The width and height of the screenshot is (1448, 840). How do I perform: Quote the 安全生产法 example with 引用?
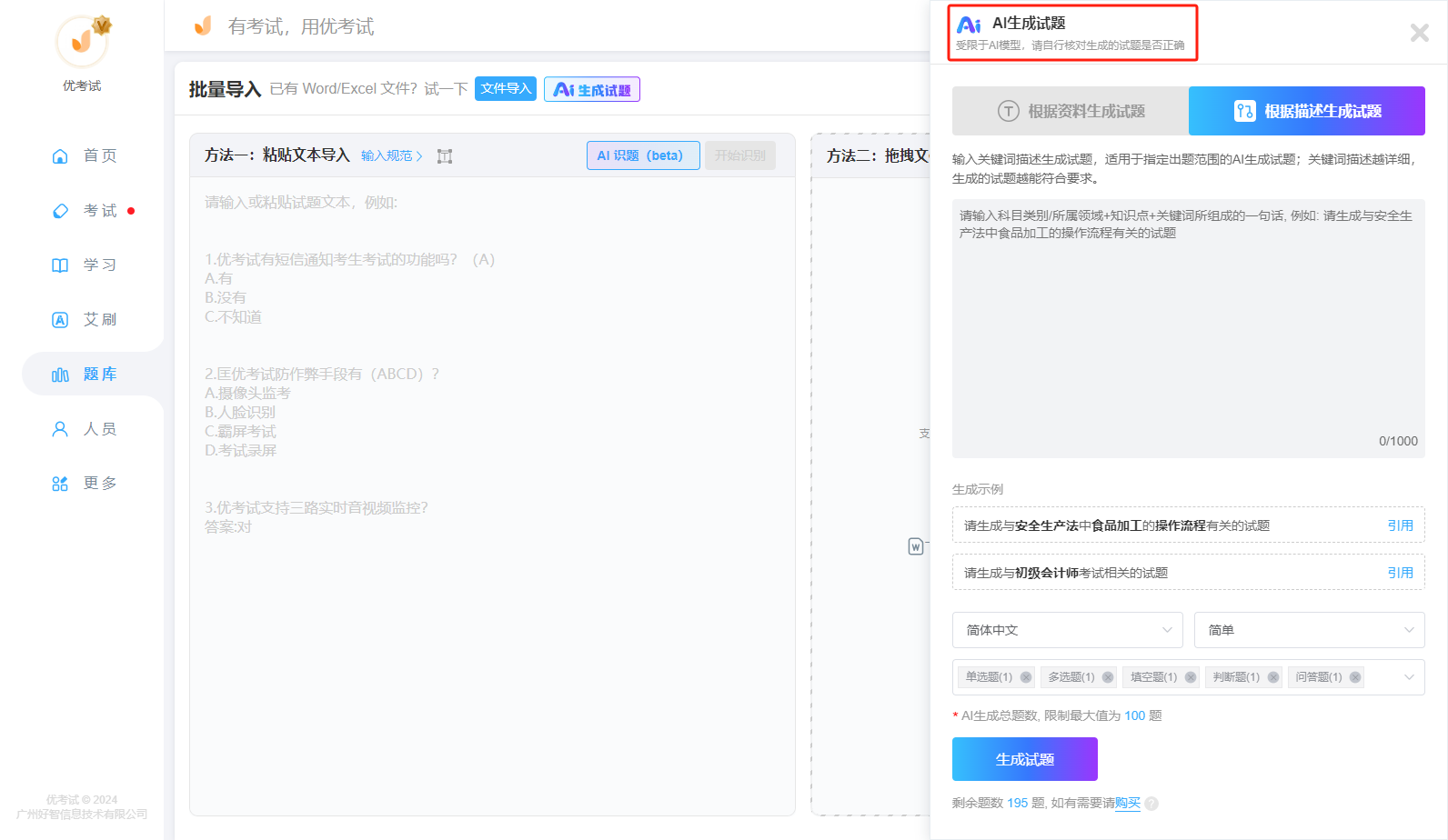pos(1401,525)
